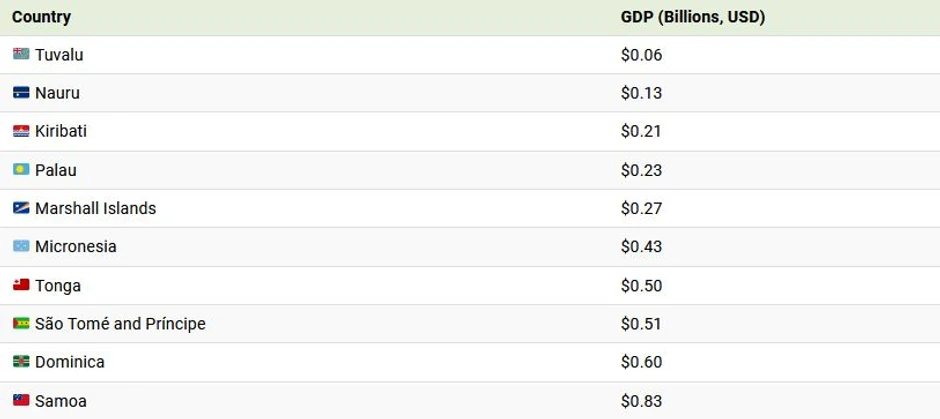Click the Samoa flag icon
This screenshot has height=419, width=940.
[x=21, y=401]
